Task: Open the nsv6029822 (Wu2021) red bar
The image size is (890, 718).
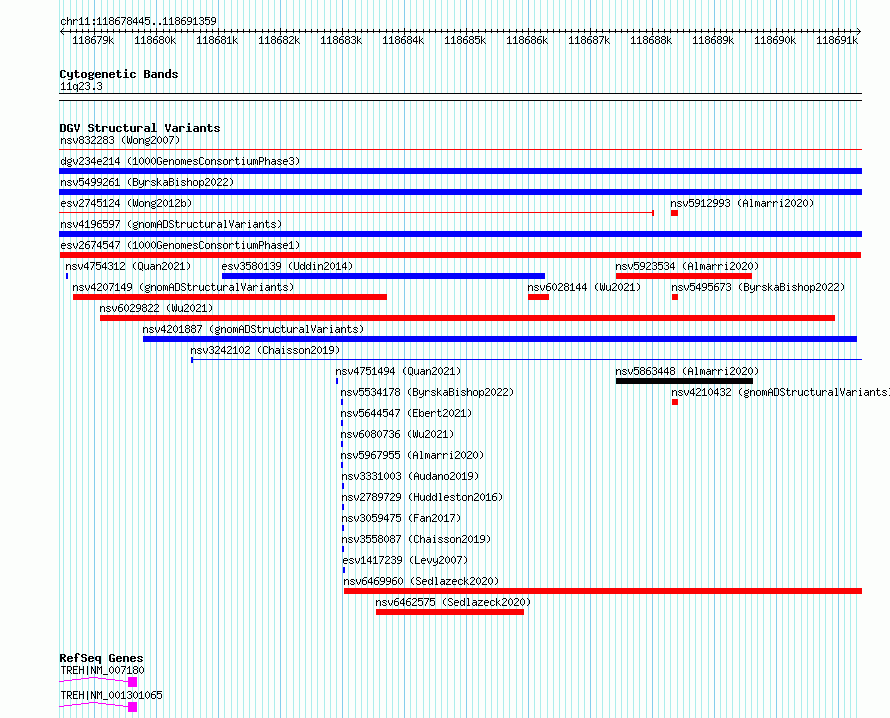Action: 467,318
